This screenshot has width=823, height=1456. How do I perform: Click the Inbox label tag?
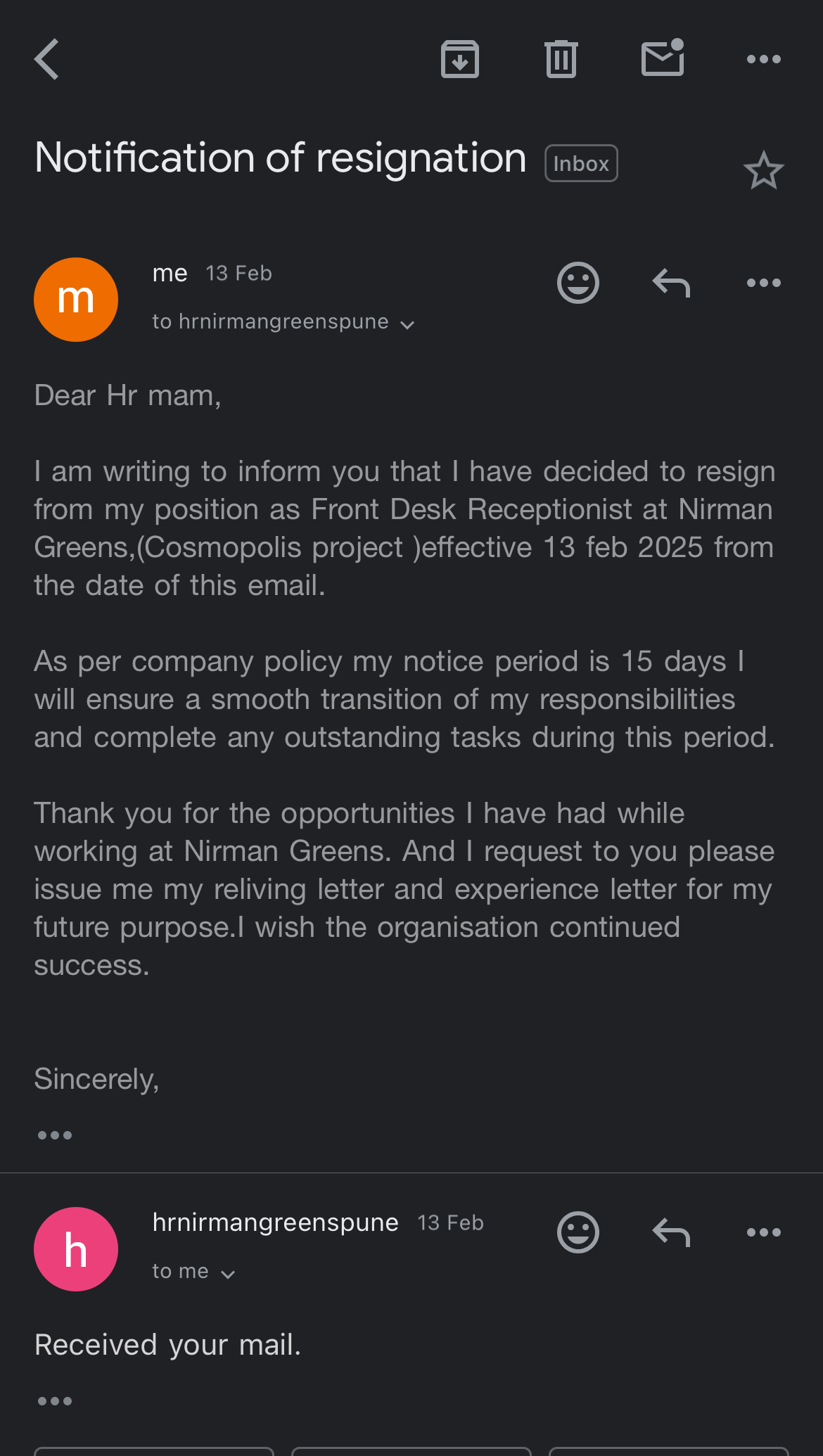(x=581, y=164)
